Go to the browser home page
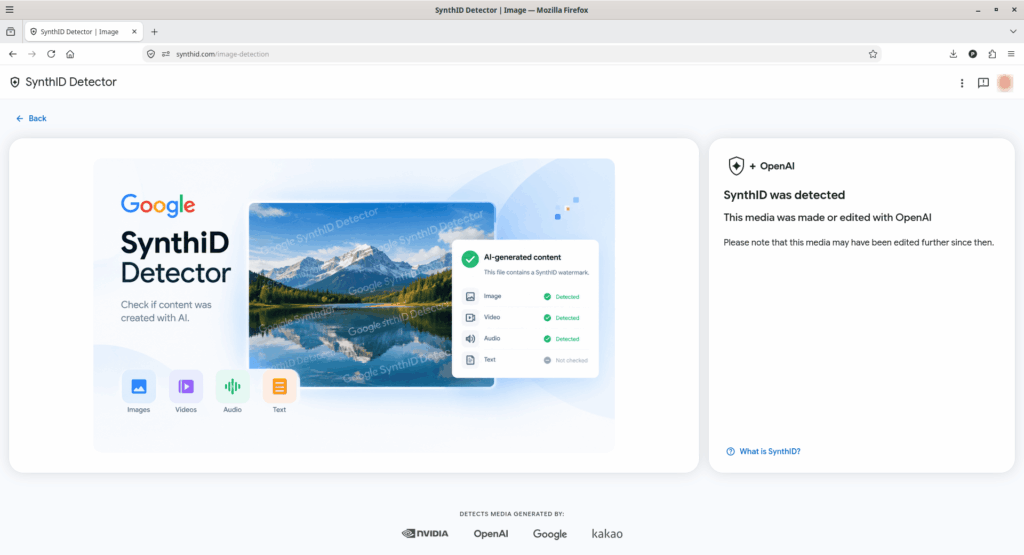 pyautogui.click(x=70, y=54)
